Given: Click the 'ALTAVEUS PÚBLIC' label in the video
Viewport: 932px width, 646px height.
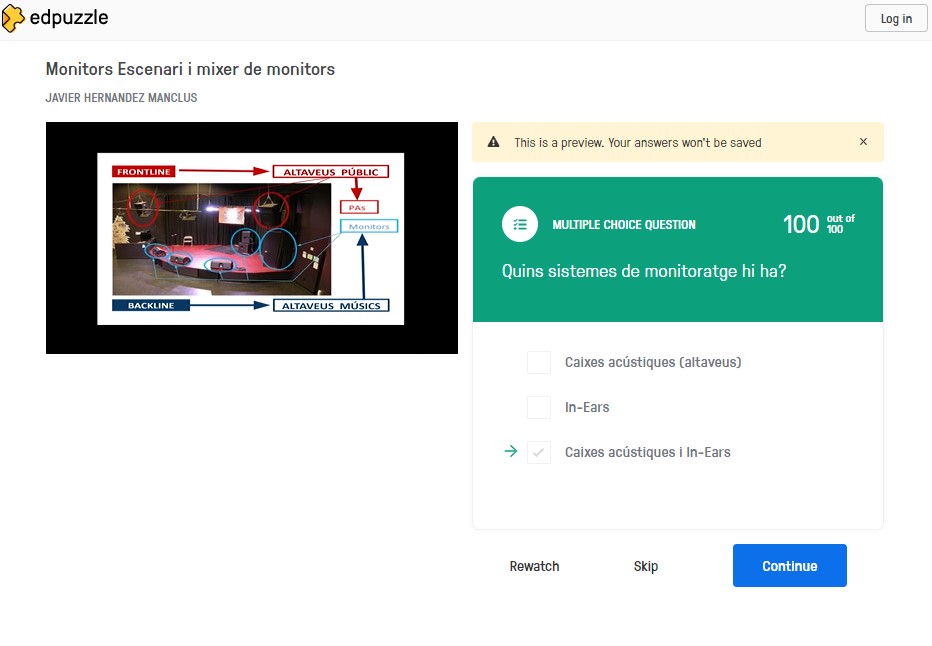Looking at the screenshot, I should click(330, 172).
